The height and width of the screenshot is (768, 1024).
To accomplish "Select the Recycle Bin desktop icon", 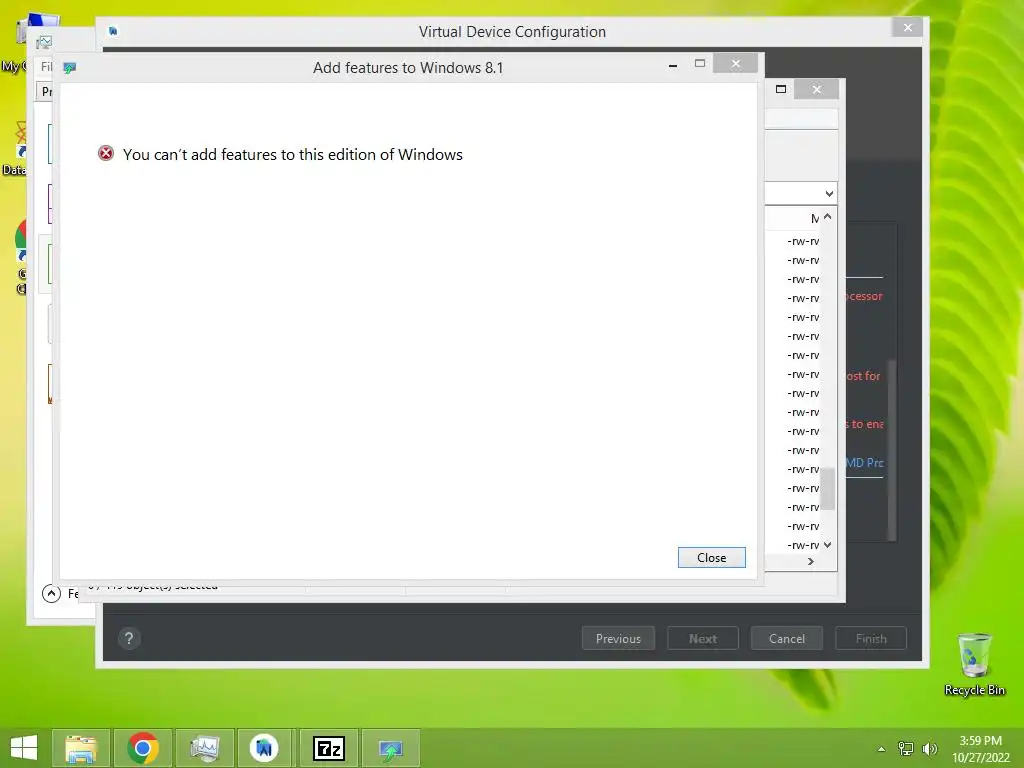I will tap(974, 665).
